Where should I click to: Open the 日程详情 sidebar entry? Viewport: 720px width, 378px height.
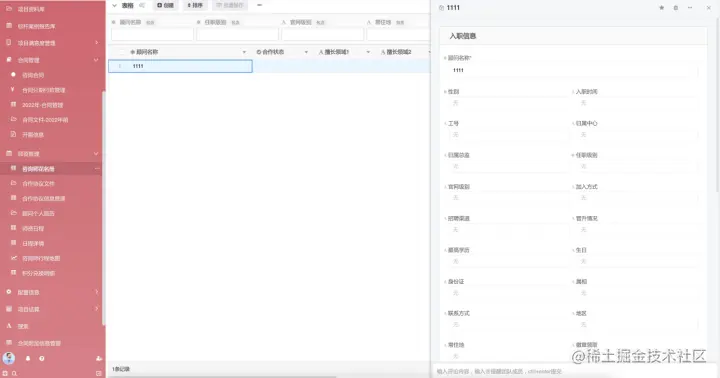(33, 243)
